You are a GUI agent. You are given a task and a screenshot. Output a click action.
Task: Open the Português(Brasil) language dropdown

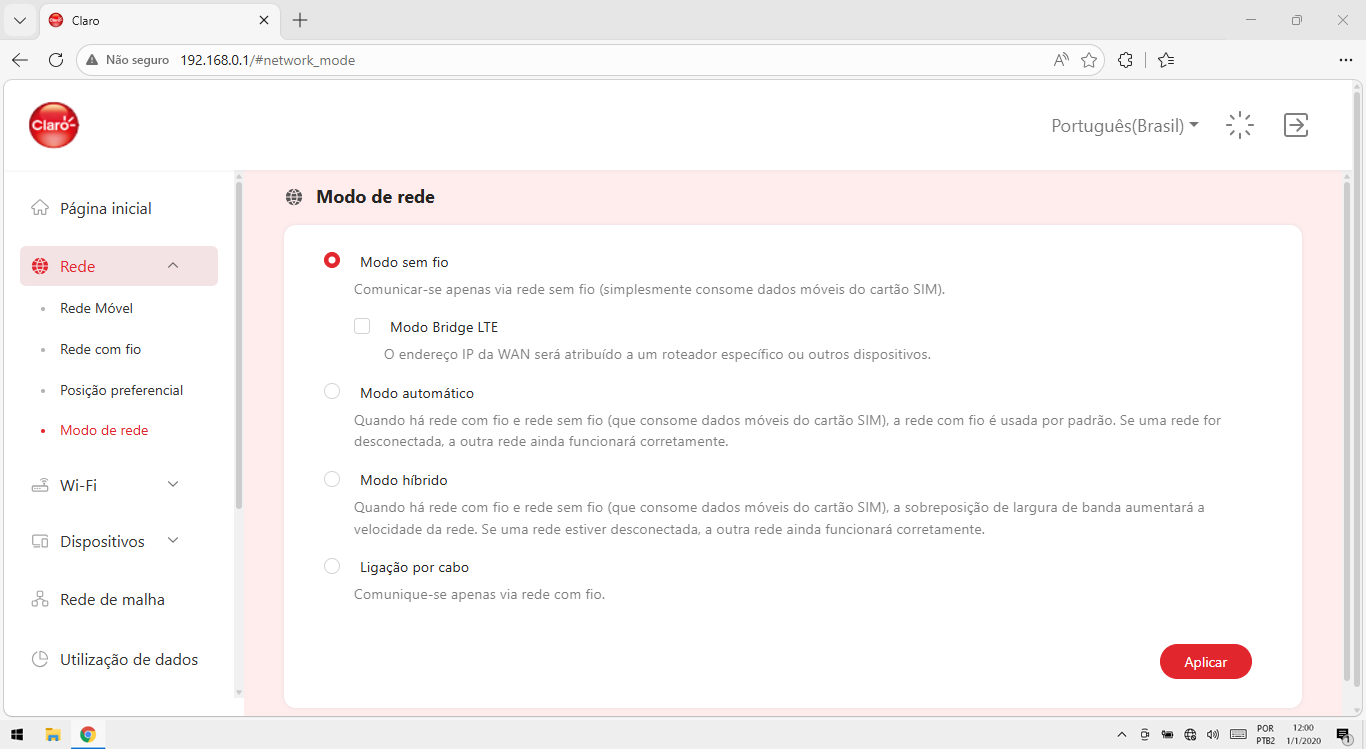[1125, 126]
